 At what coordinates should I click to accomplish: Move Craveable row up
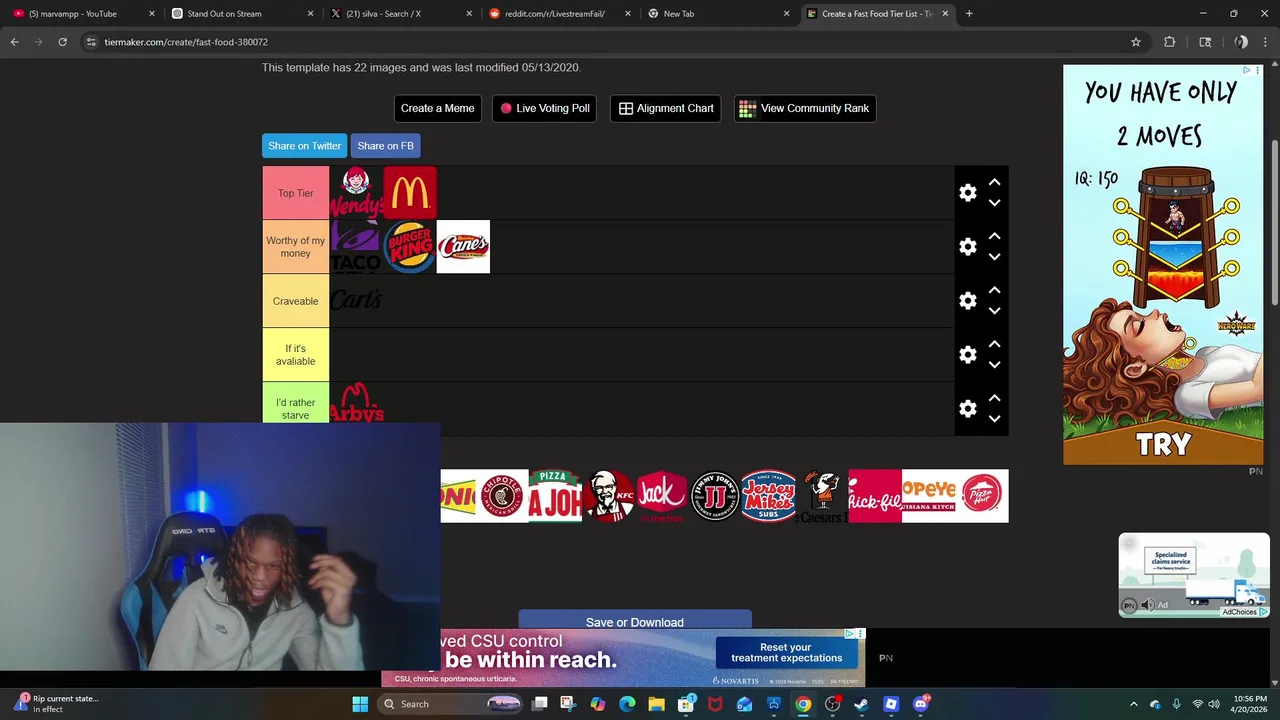[x=994, y=291]
